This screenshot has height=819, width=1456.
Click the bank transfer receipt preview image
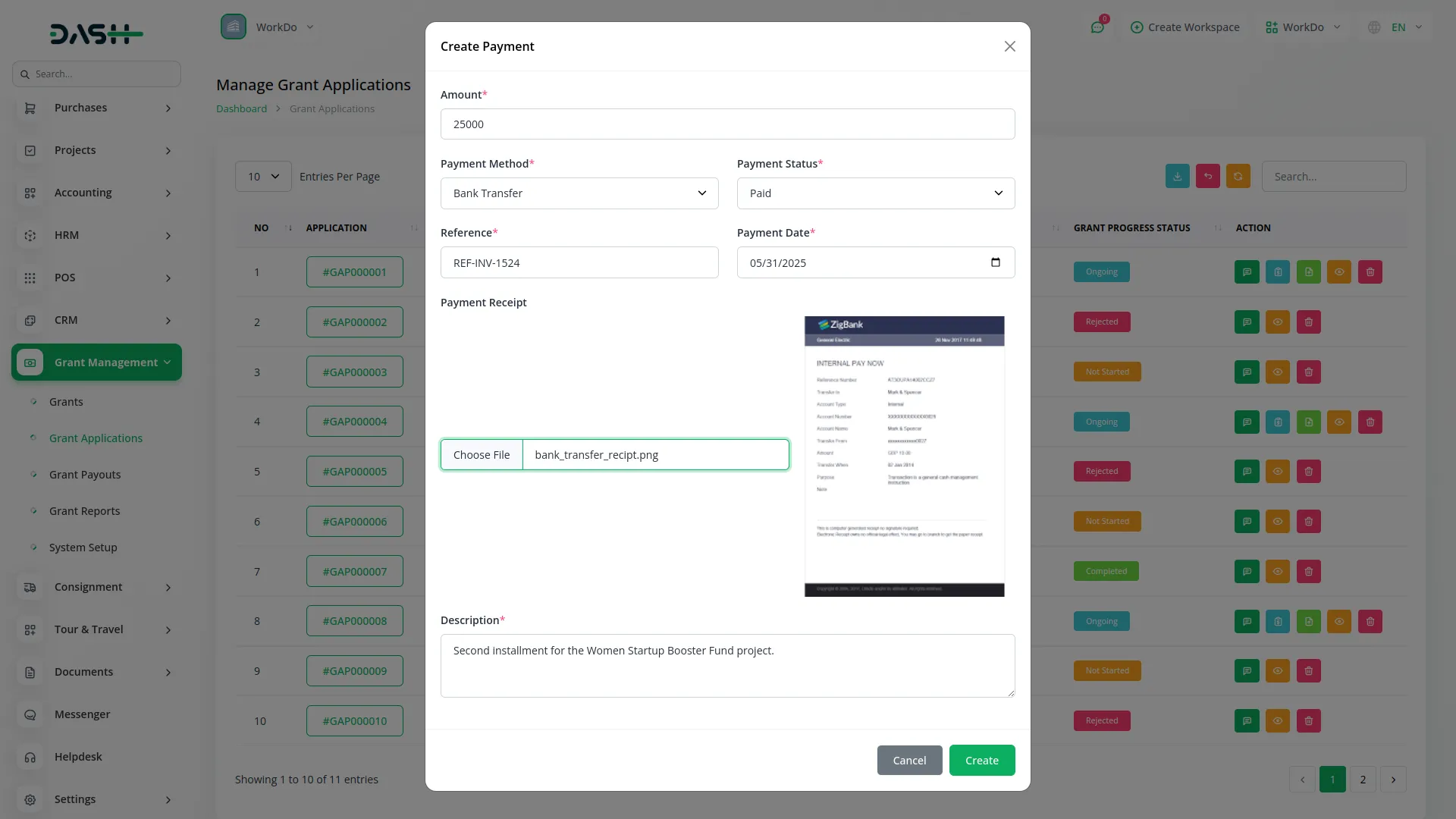tap(903, 456)
